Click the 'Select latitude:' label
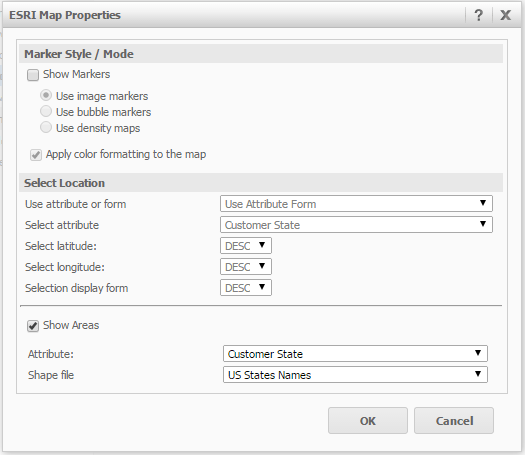This screenshot has height=455, width=525. pyautogui.click(x=61, y=246)
